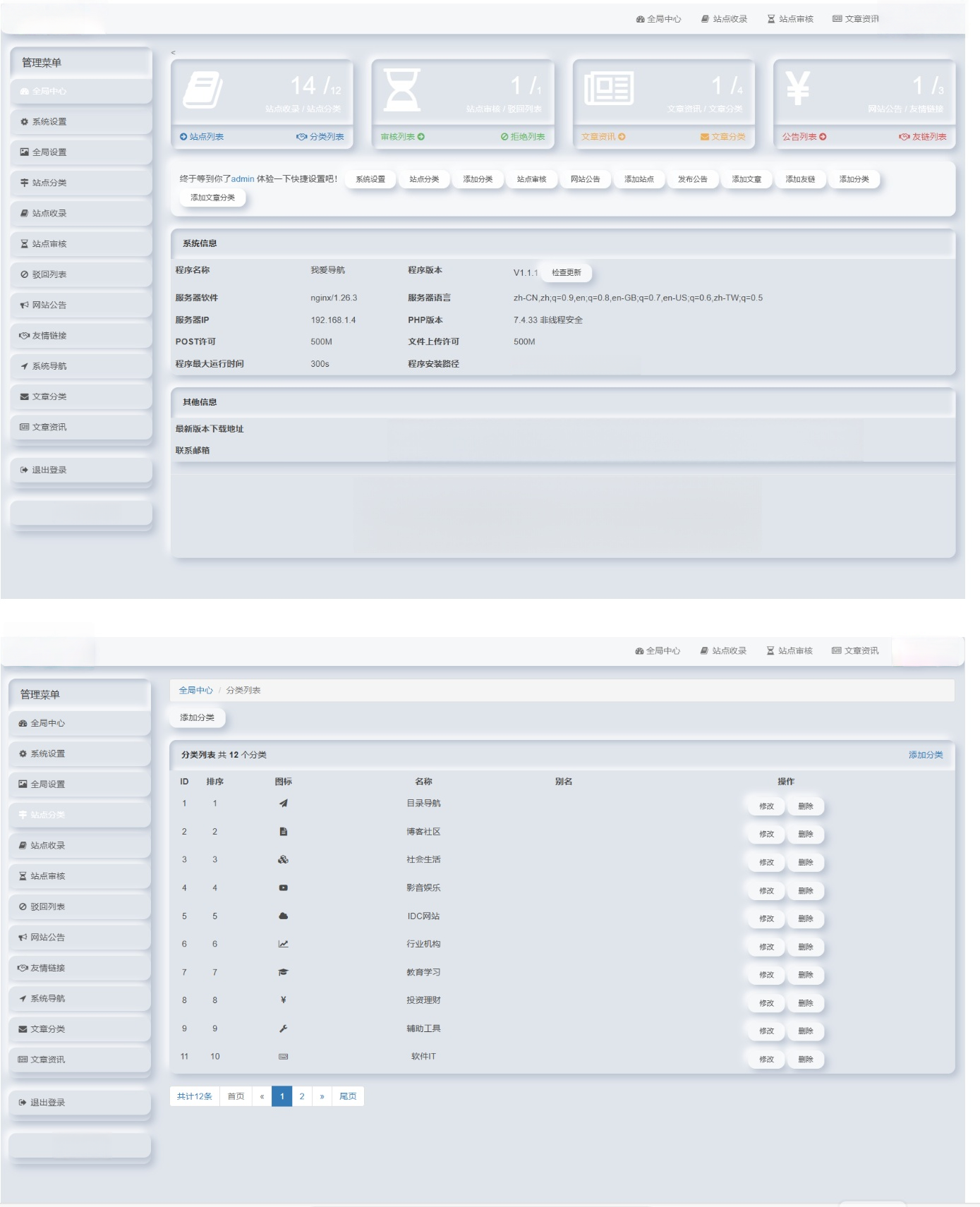
Task: Click the line chart icon for 行业机构
Action: coord(283,944)
